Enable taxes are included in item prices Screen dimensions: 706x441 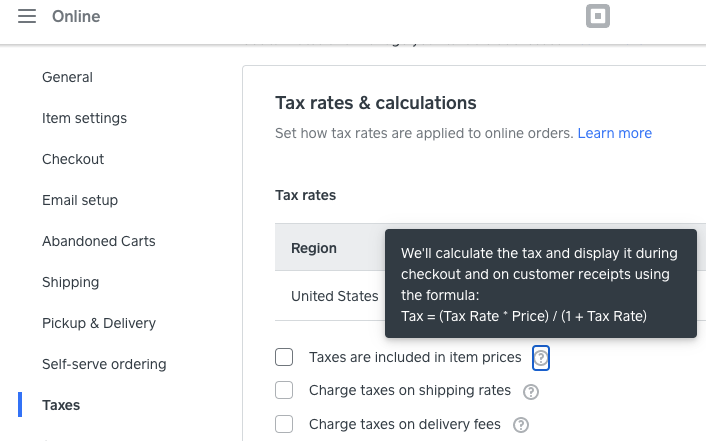(284, 357)
